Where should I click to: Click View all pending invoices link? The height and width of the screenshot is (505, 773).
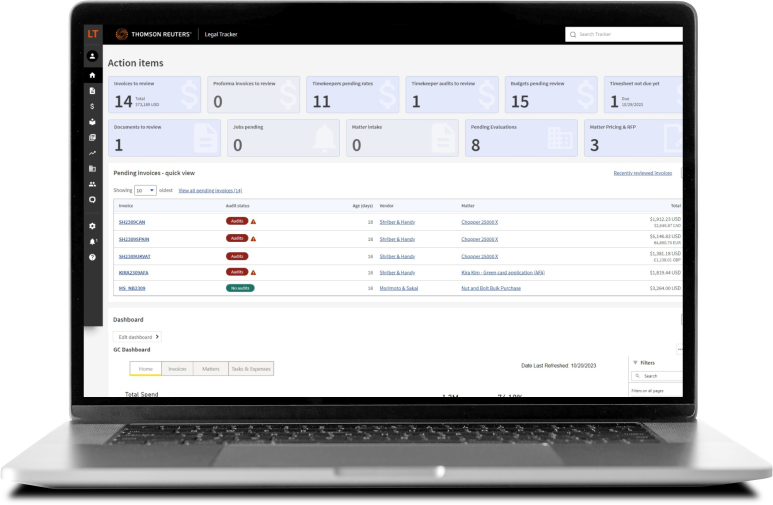click(x=210, y=190)
